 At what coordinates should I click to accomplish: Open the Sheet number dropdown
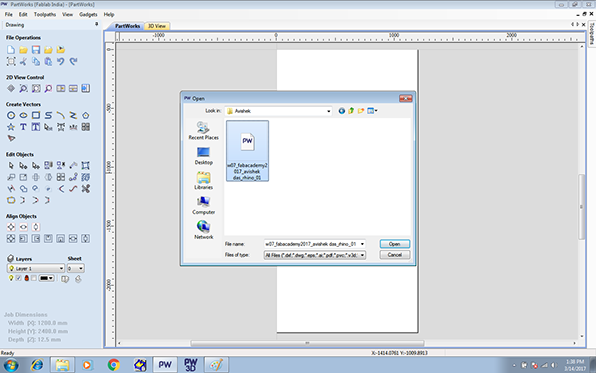pyautogui.click(x=75, y=268)
